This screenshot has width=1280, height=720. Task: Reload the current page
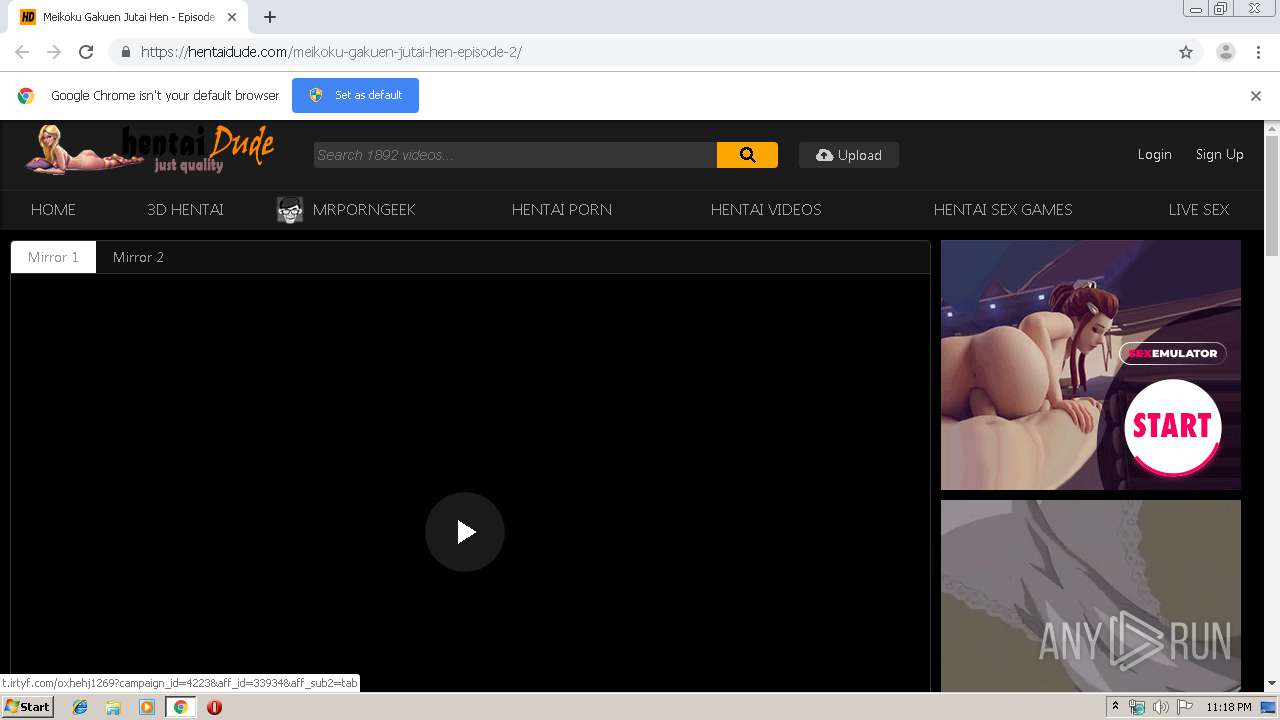coord(86,52)
